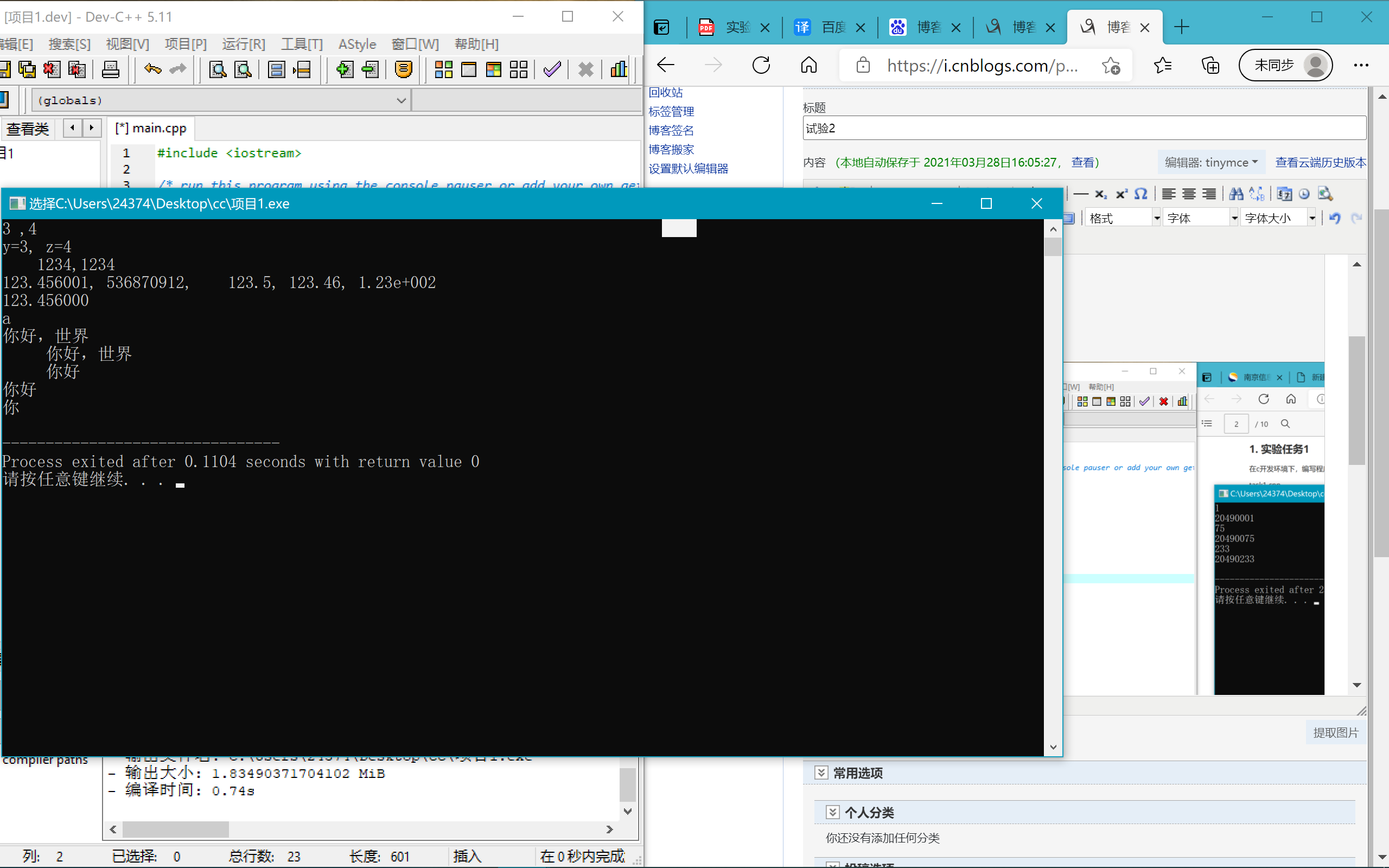
Task: Collapse the 个人分类 section
Action: 832,812
